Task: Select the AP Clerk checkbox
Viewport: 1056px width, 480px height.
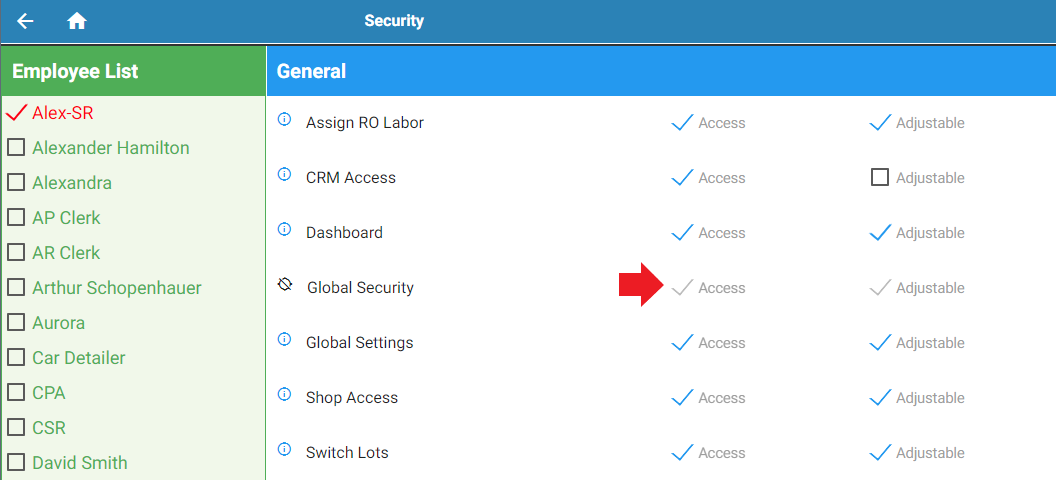Action: 16,217
